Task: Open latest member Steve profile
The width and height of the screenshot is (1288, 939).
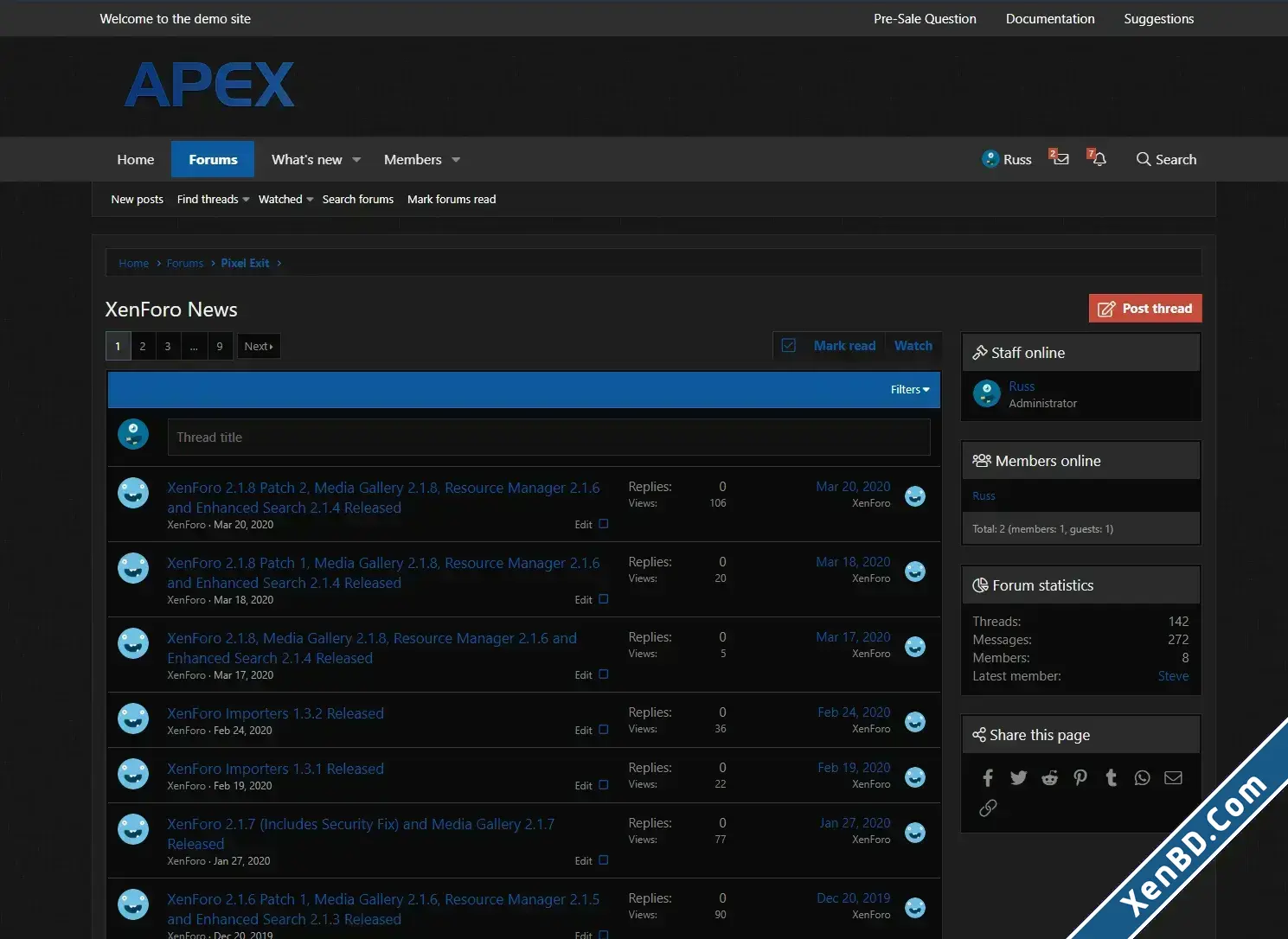Action: 1173,676
